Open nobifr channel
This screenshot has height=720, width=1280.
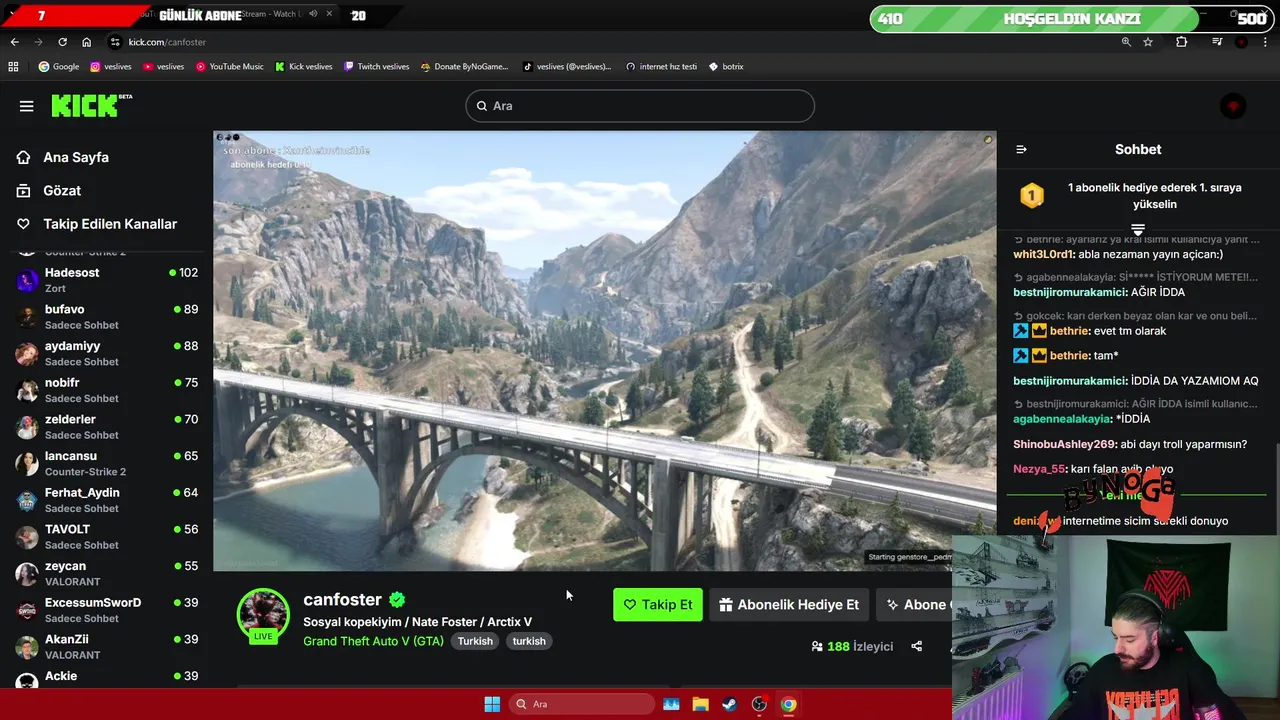(106, 390)
